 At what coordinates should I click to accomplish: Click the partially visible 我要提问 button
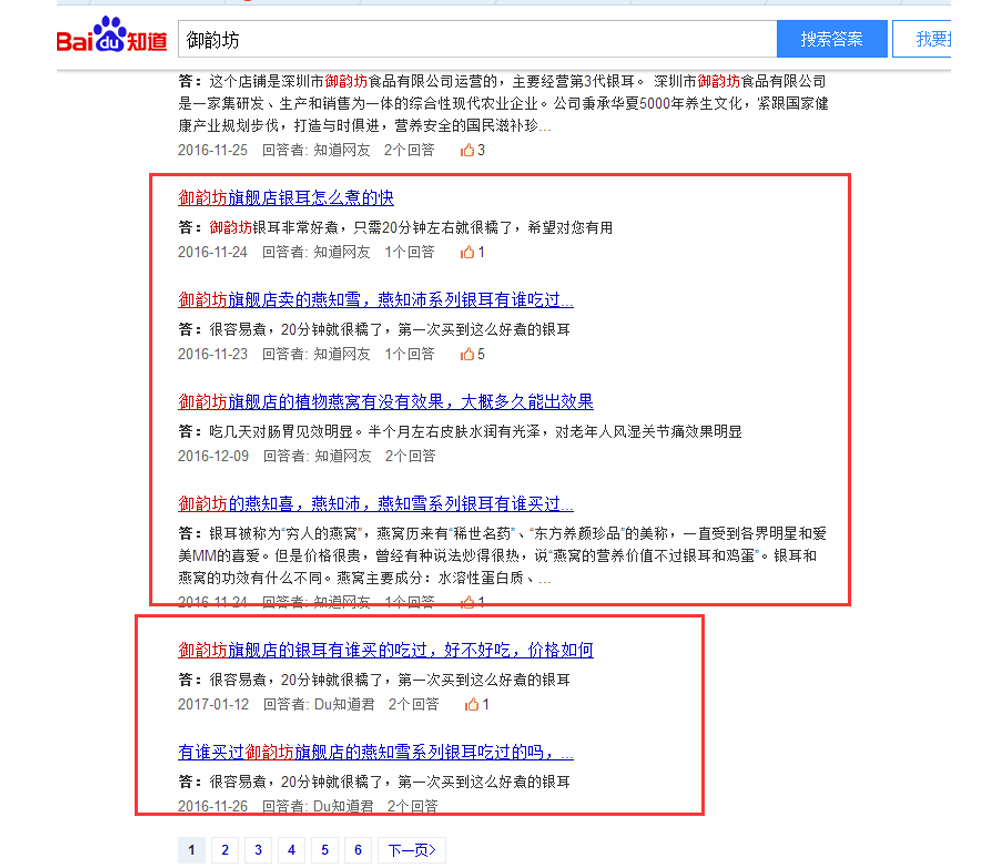click(x=922, y=39)
